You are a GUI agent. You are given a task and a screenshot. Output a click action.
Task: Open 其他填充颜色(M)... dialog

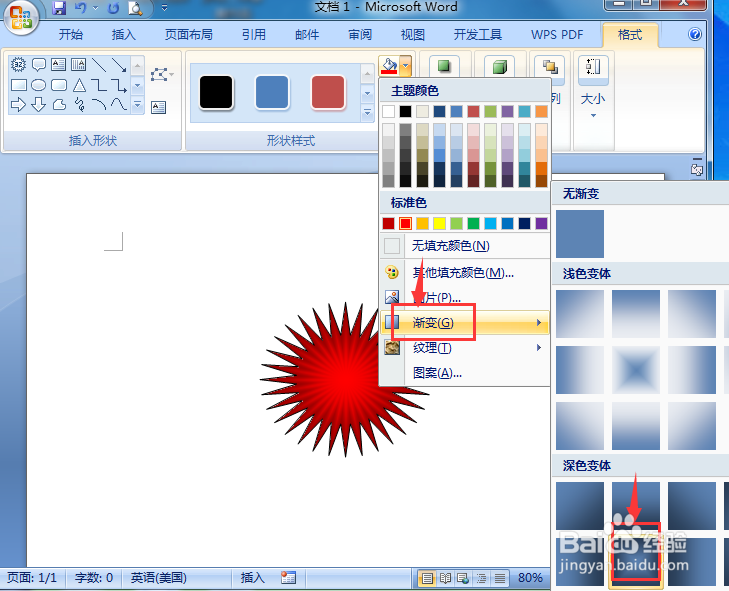point(465,272)
